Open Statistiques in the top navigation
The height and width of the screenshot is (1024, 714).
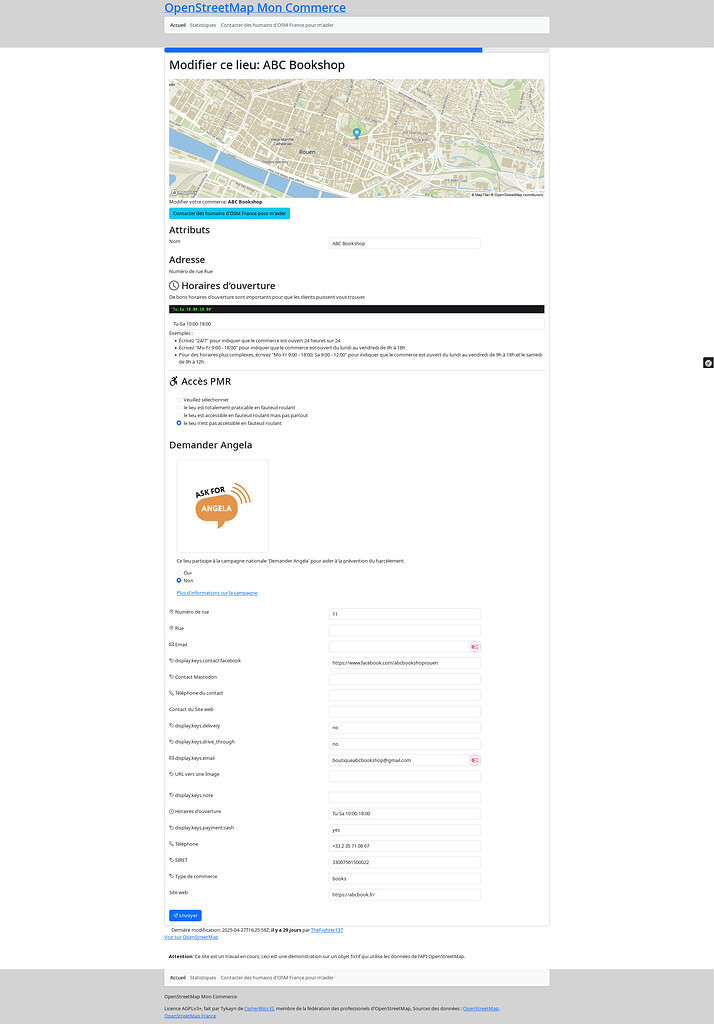point(203,25)
